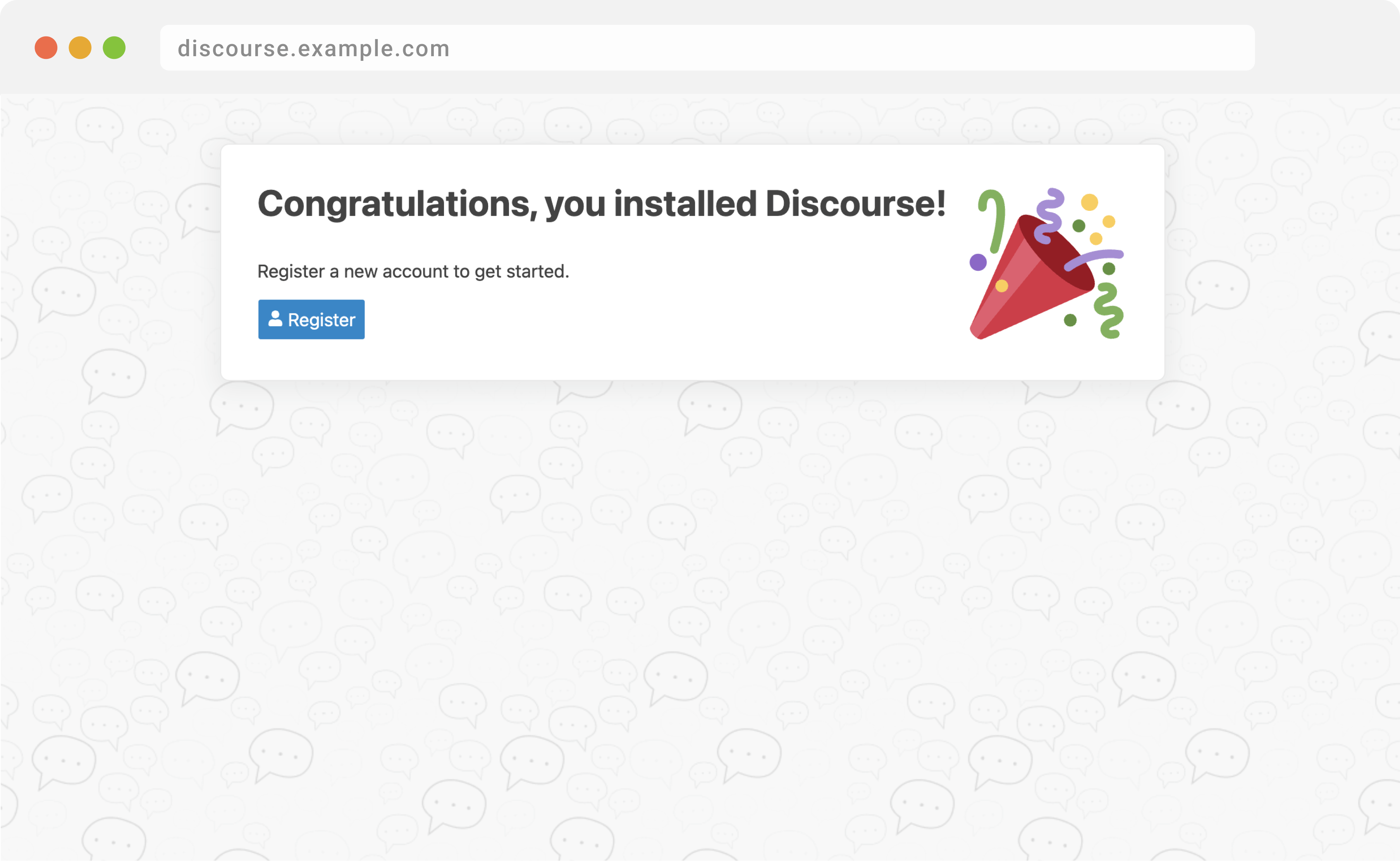
Task: Click the word "installed" in the heading
Action: (685, 204)
